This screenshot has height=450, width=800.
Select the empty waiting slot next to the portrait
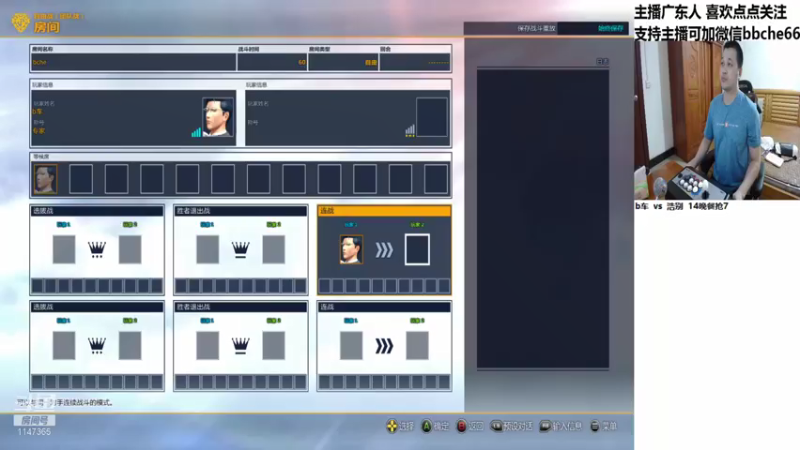tap(81, 179)
